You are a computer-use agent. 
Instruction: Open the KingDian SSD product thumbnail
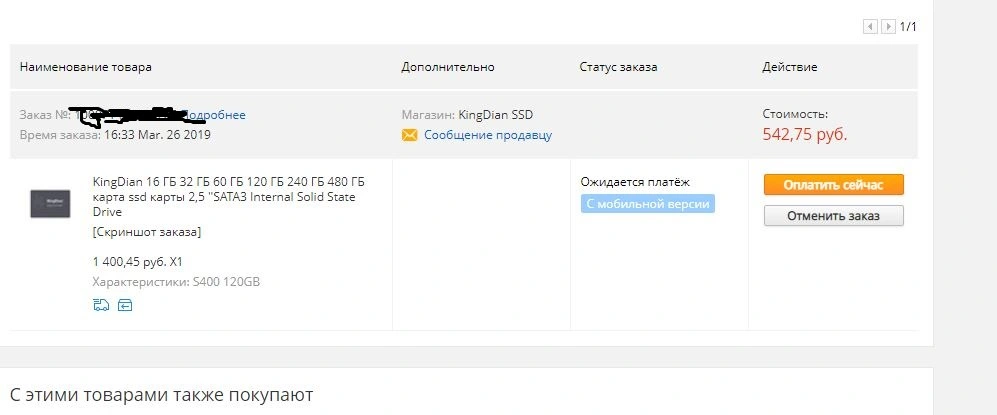(50, 203)
